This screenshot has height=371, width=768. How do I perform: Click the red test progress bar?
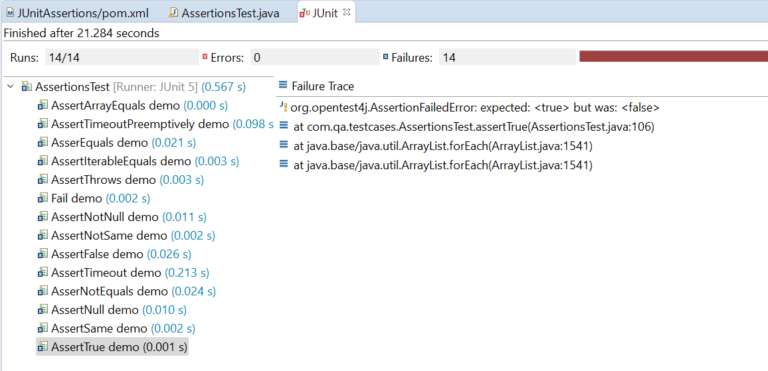(673, 57)
